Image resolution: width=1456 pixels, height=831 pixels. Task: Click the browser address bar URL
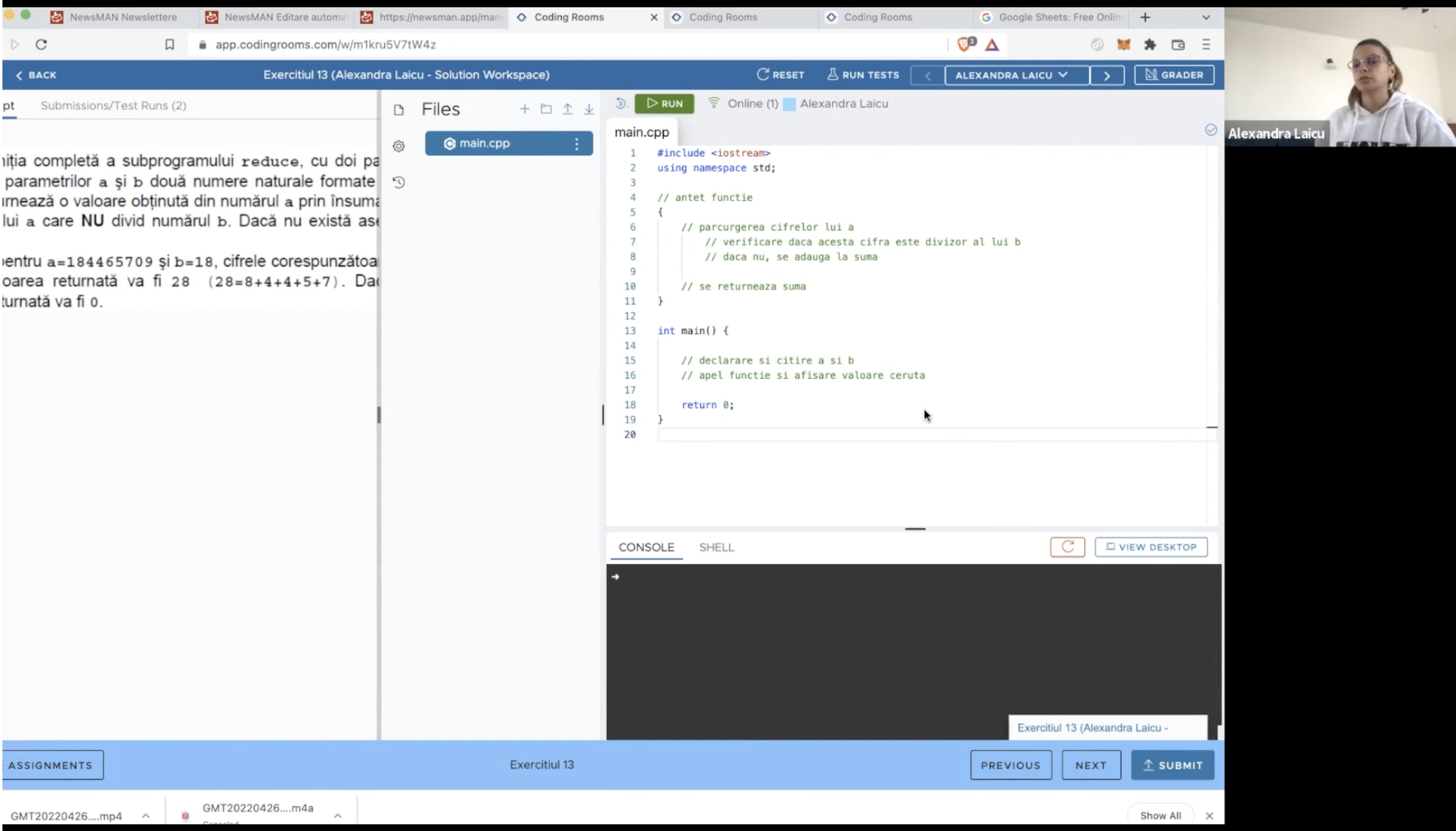click(x=326, y=44)
